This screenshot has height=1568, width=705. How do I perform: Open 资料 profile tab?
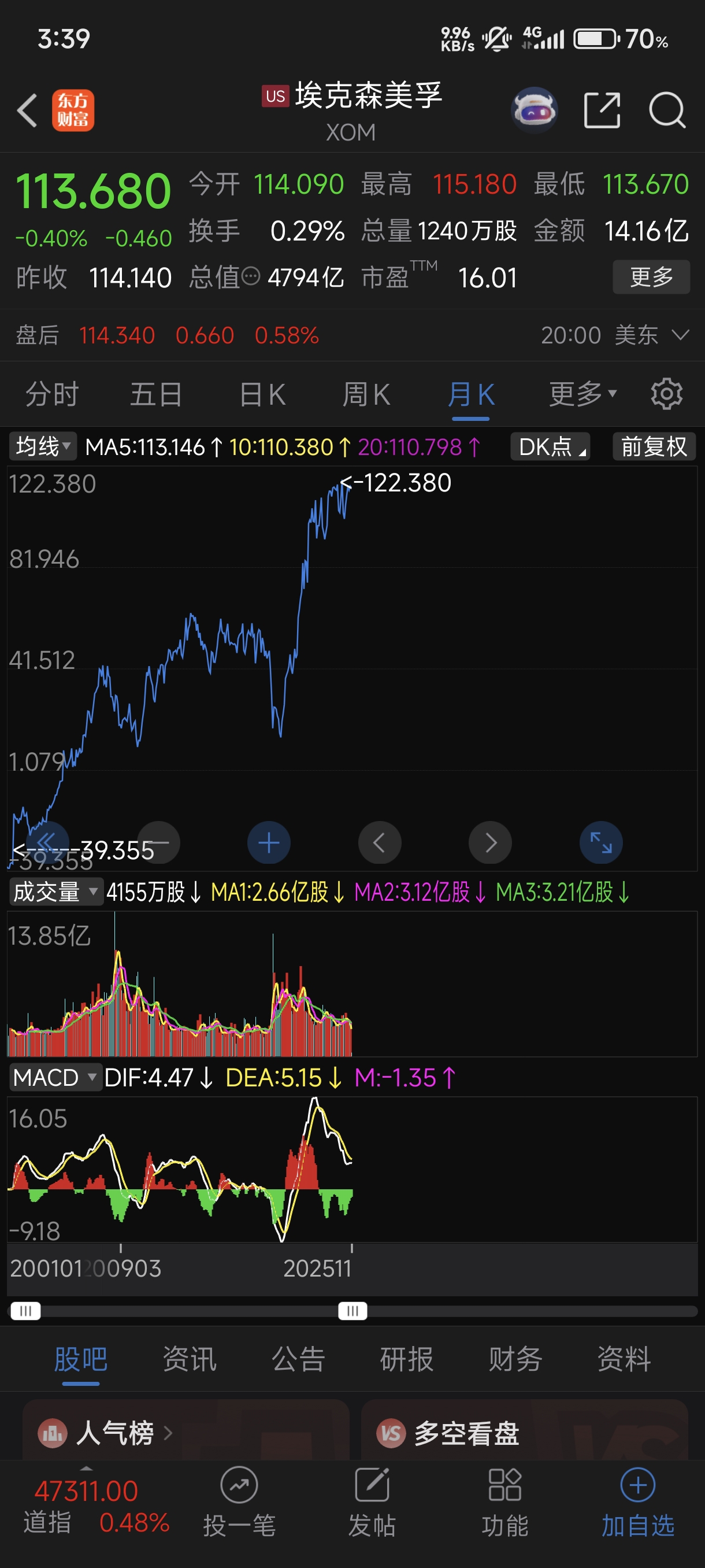coord(624,1359)
